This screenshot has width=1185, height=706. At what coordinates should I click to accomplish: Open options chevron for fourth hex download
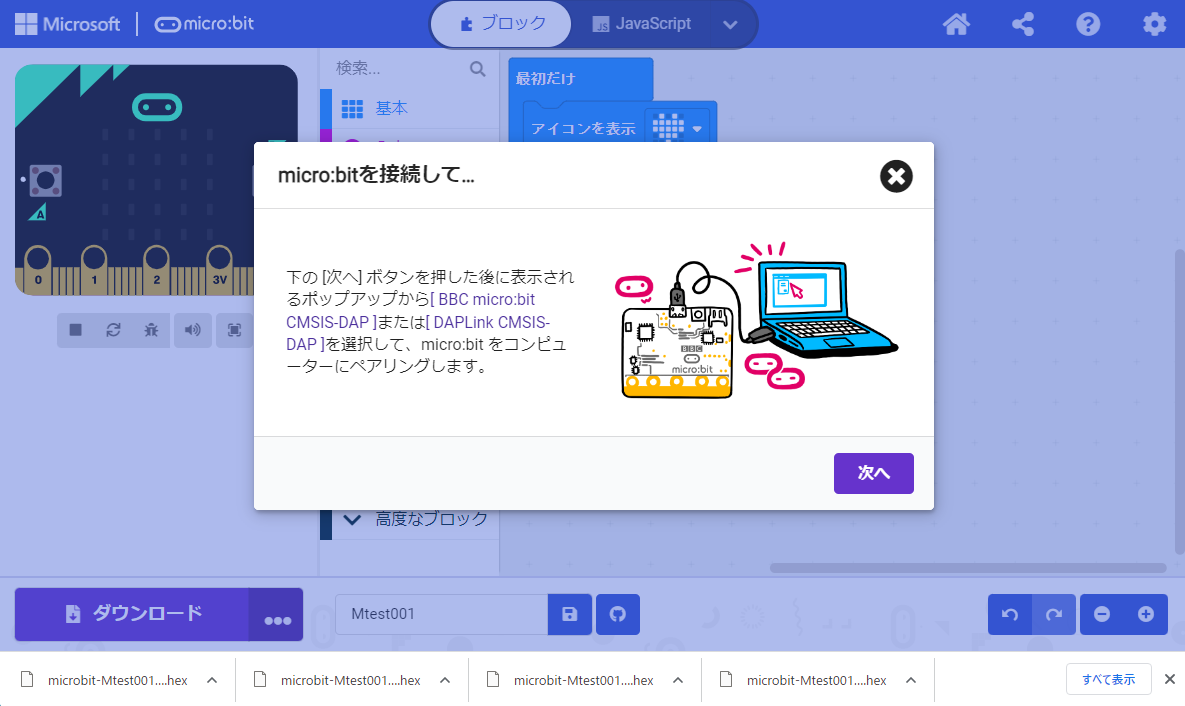tap(911, 680)
